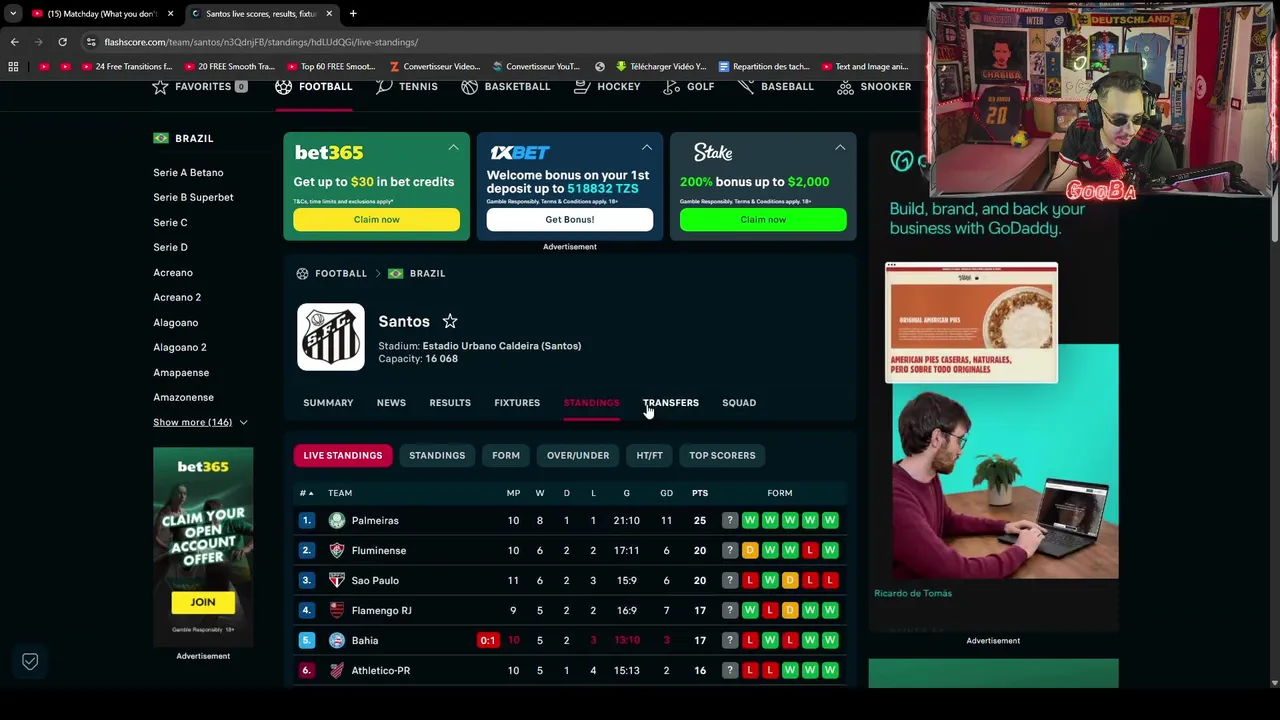
Task: Click the Sao Paulo team crest icon
Action: pyautogui.click(x=337, y=581)
